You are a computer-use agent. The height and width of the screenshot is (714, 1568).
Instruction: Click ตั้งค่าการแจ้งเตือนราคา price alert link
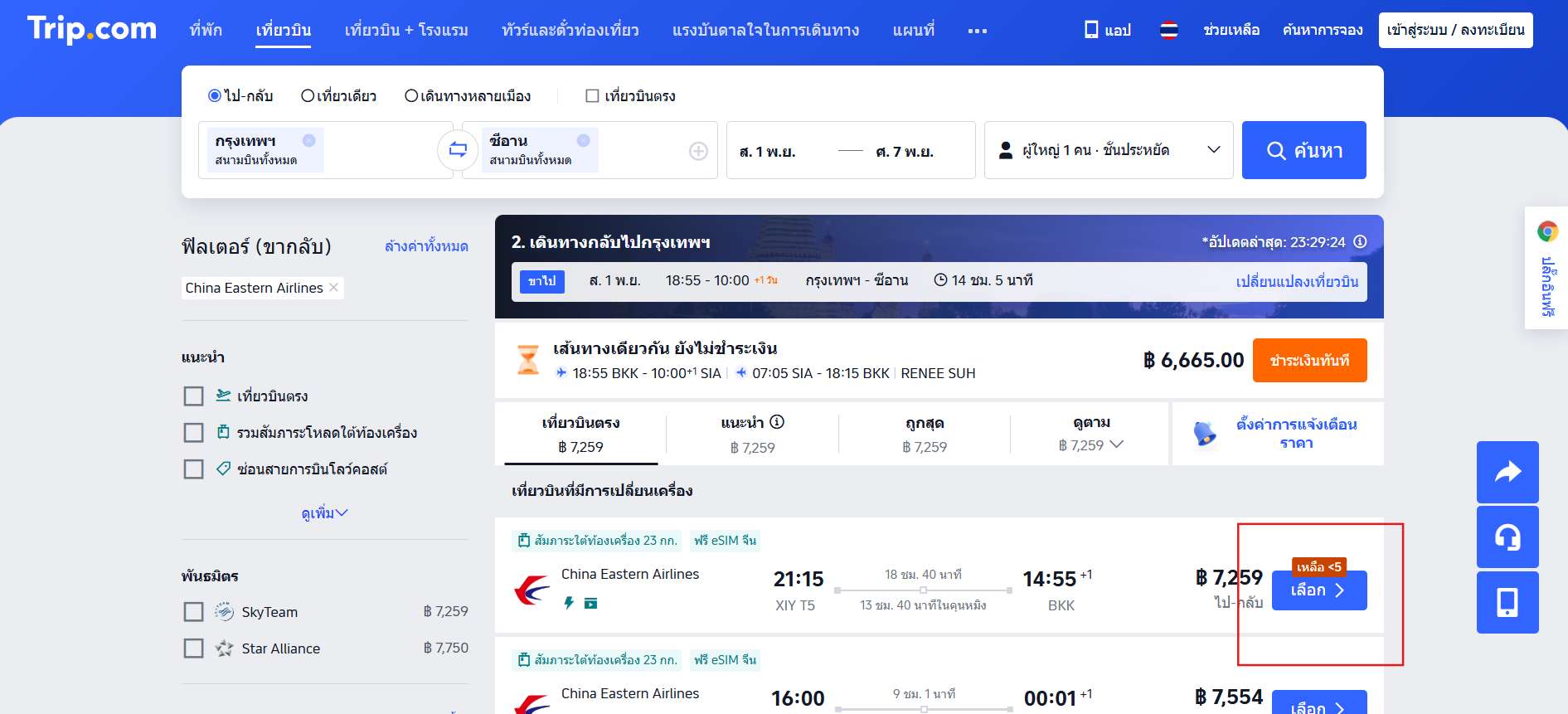coord(1297,433)
